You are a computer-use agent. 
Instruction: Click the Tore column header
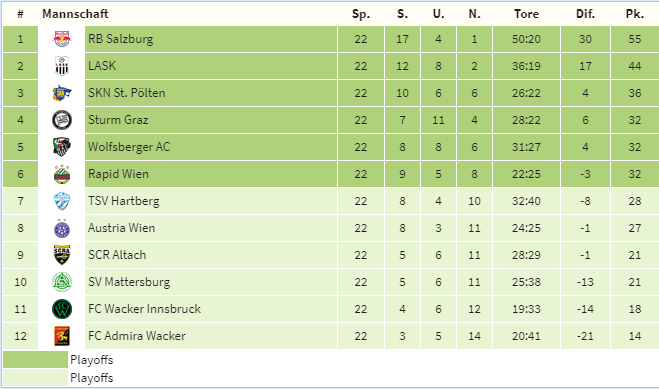point(526,14)
